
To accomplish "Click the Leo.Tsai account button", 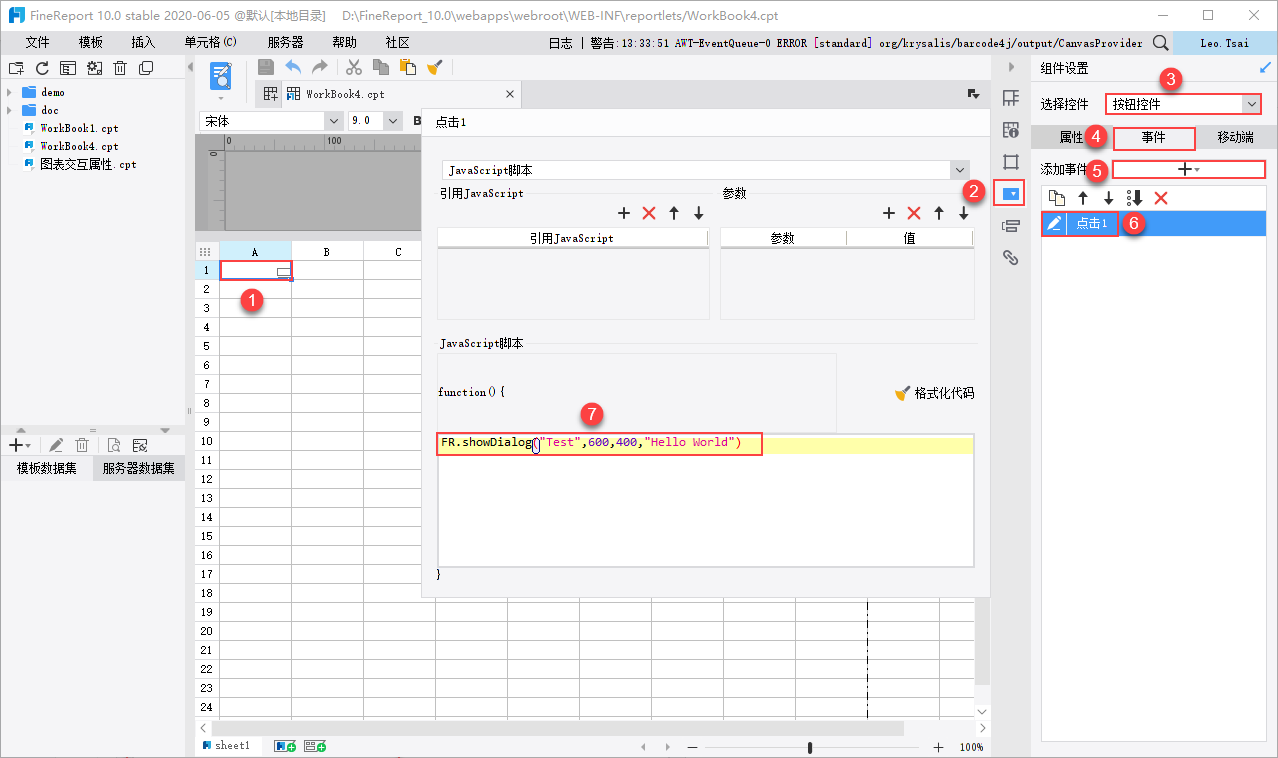I will pyautogui.click(x=1225, y=43).
